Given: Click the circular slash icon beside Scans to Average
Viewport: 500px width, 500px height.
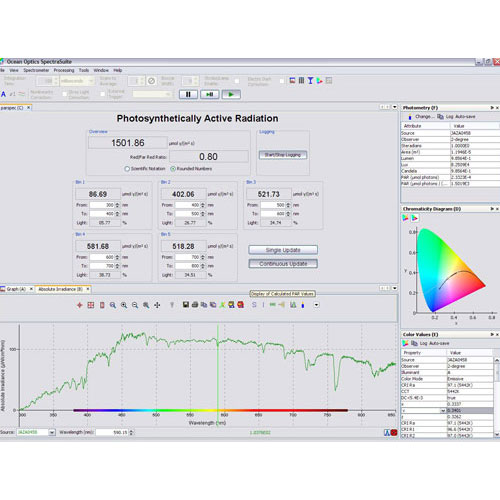Looking at the screenshot, I should click(151, 81).
